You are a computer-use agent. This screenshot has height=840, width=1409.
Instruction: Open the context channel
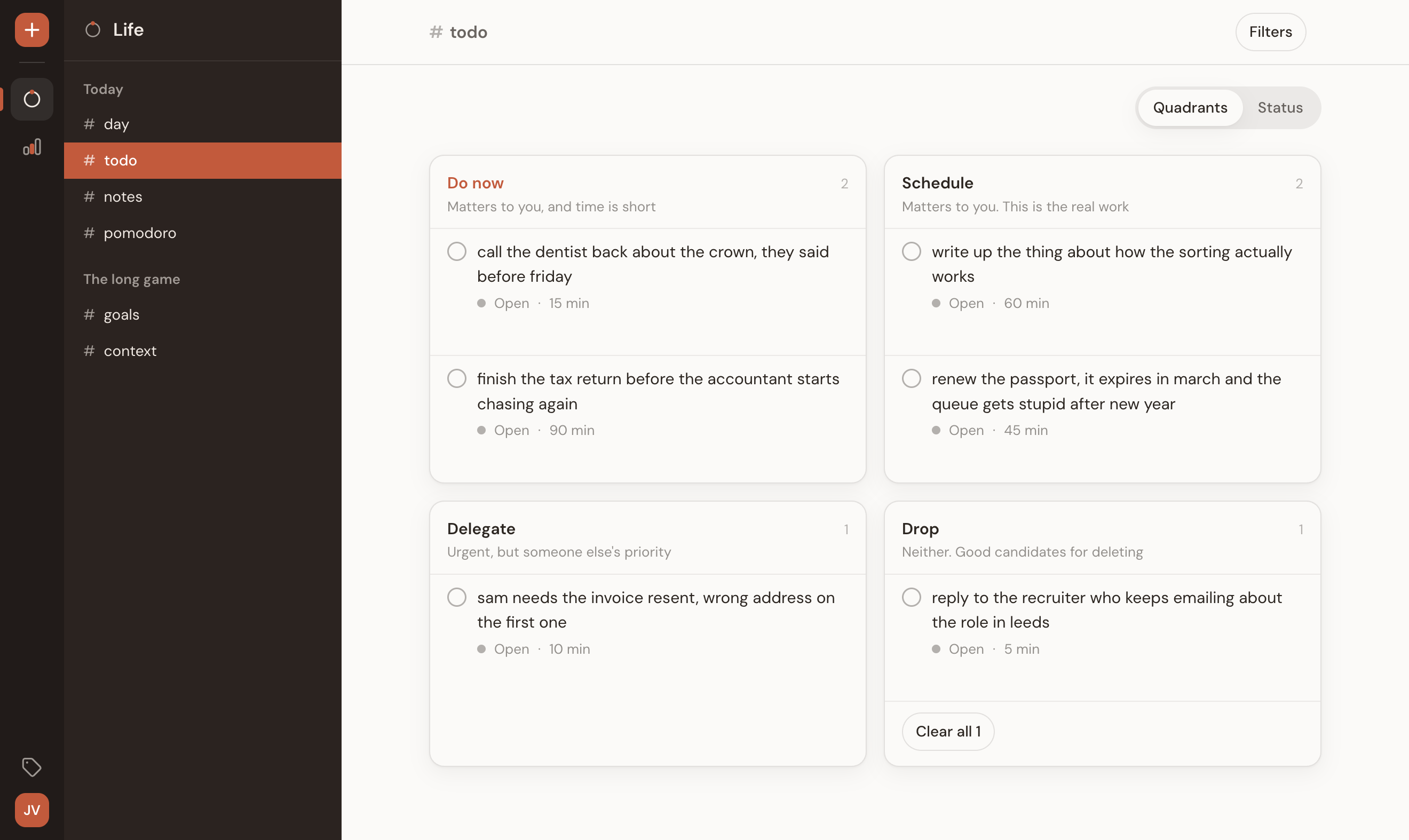pos(203,351)
